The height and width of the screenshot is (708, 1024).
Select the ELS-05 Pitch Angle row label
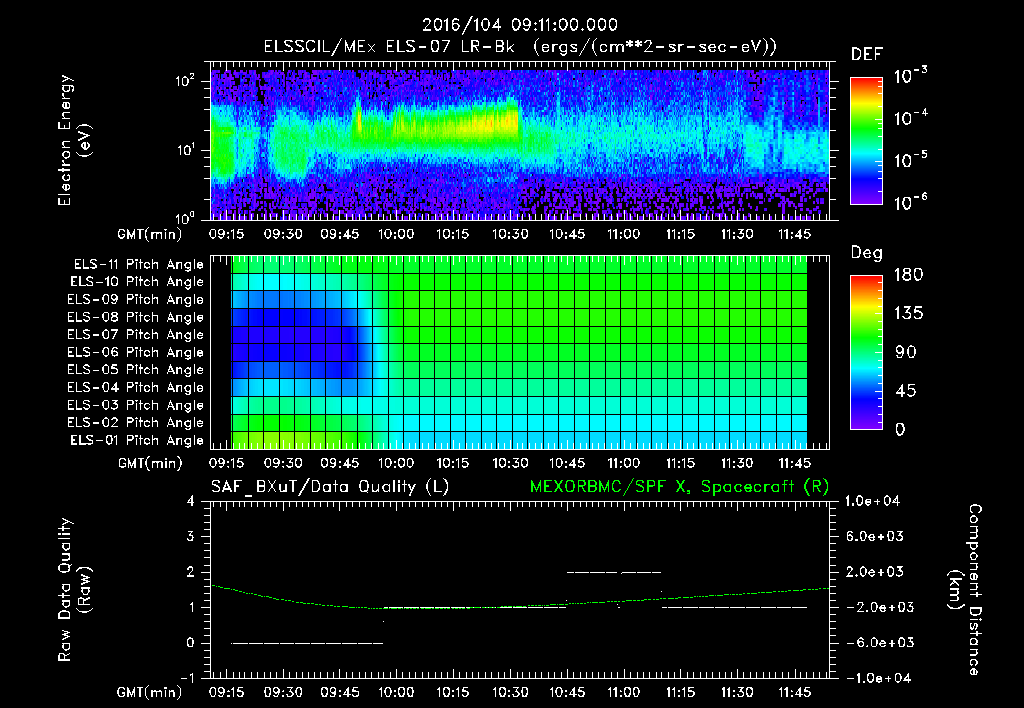tap(136, 370)
